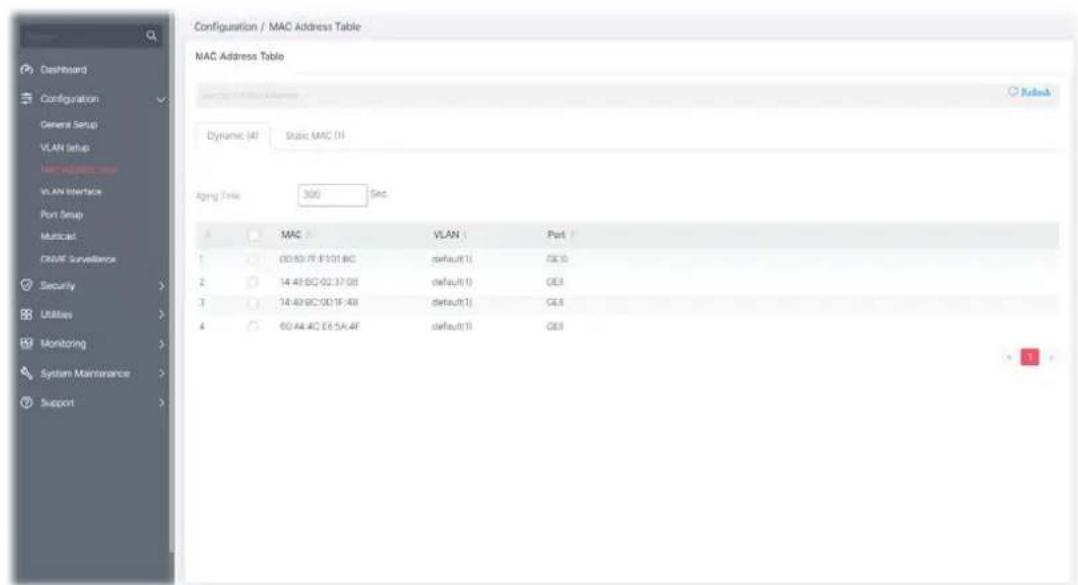Expand the Support menu chevron
This screenshot has width=1078, height=585.
pos(162,403)
